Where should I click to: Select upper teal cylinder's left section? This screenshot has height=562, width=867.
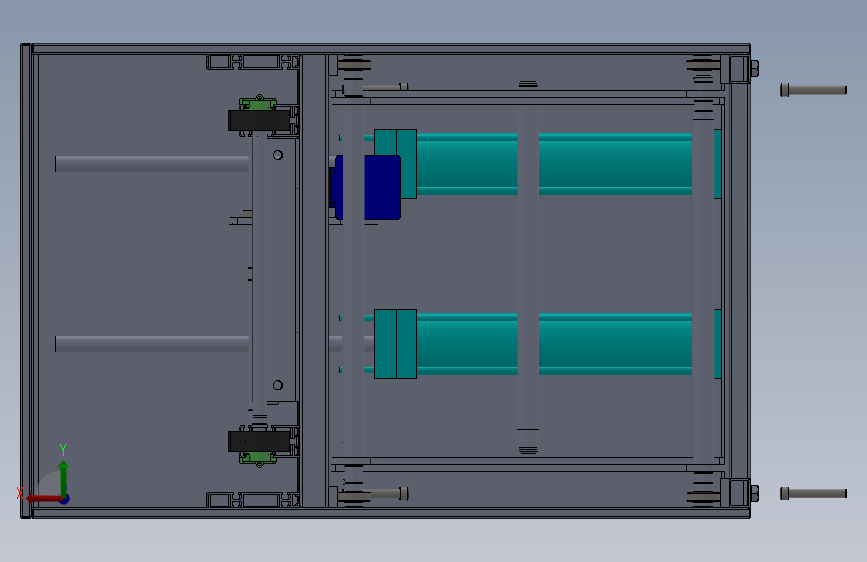tap(467, 164)
